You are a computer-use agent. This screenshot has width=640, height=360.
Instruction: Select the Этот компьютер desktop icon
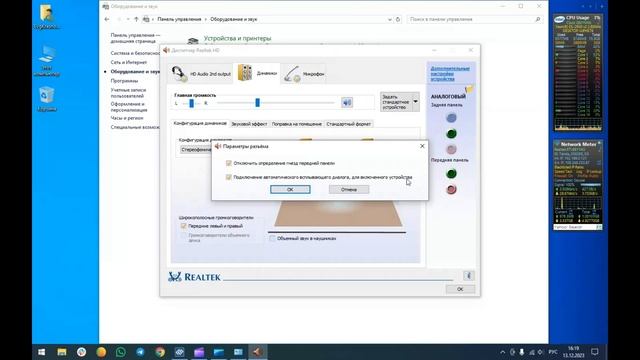47,61
